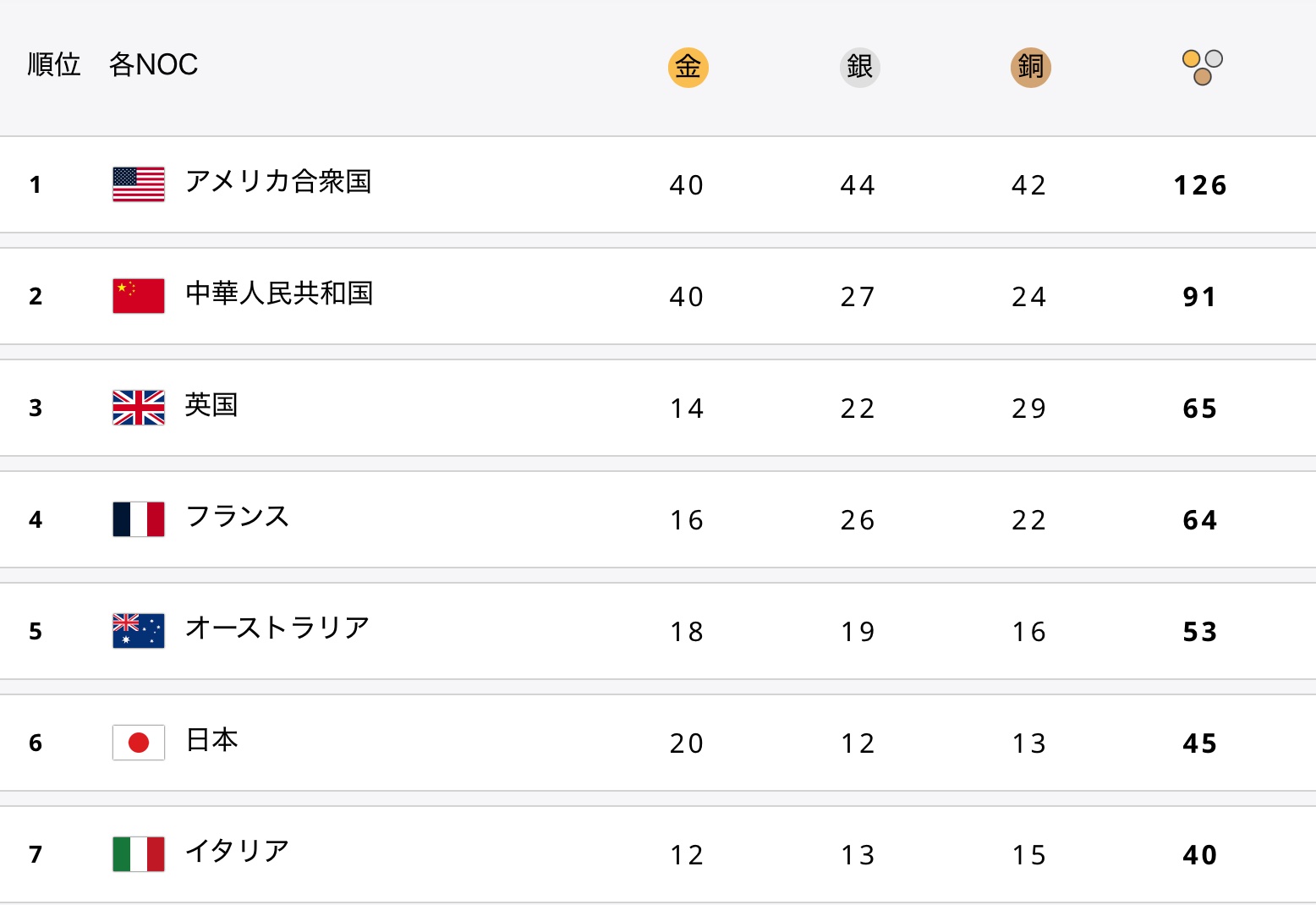Select the 日本 team name

click(211, 739)
